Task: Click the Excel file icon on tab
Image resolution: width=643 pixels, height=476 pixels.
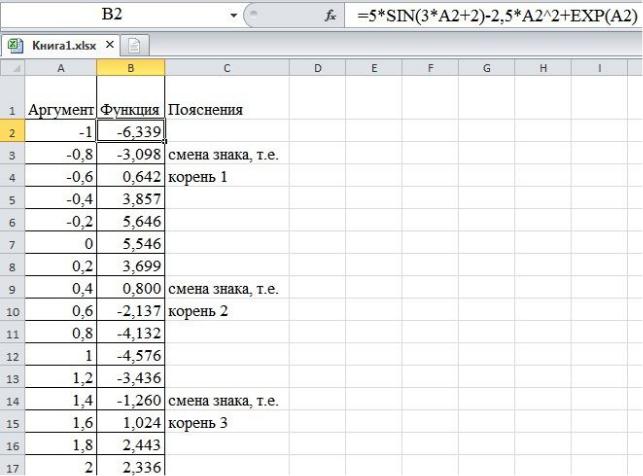Action: coord(16,45)
